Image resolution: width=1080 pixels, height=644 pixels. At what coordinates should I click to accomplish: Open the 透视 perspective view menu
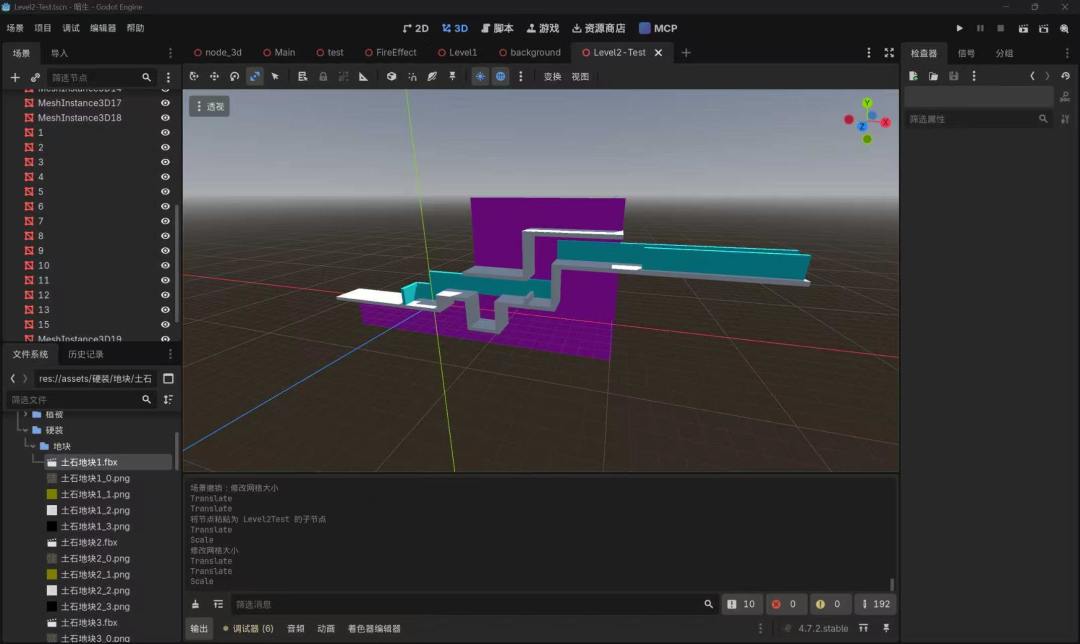point(209,107)
